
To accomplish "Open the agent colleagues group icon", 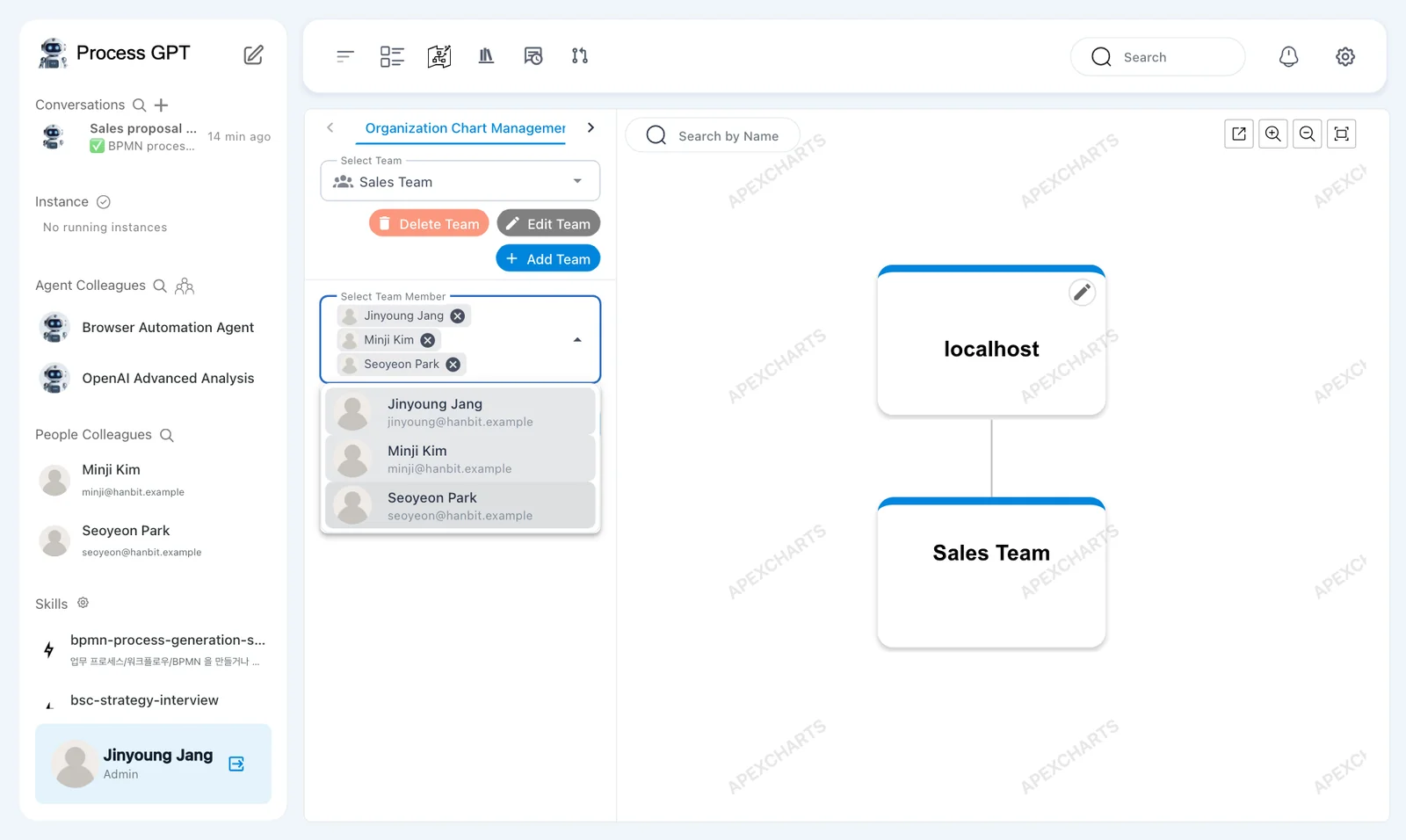I will click(185, 286).
